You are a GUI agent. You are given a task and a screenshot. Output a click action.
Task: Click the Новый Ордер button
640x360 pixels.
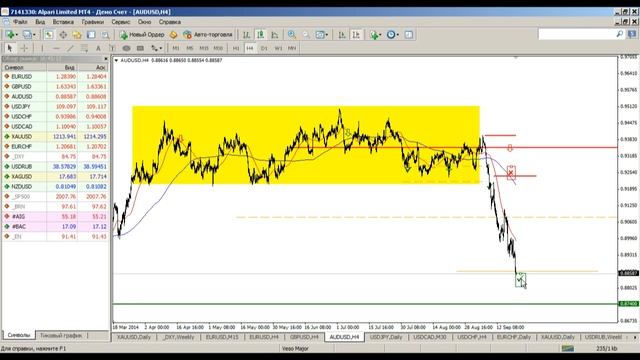click(x=142, y=35)
